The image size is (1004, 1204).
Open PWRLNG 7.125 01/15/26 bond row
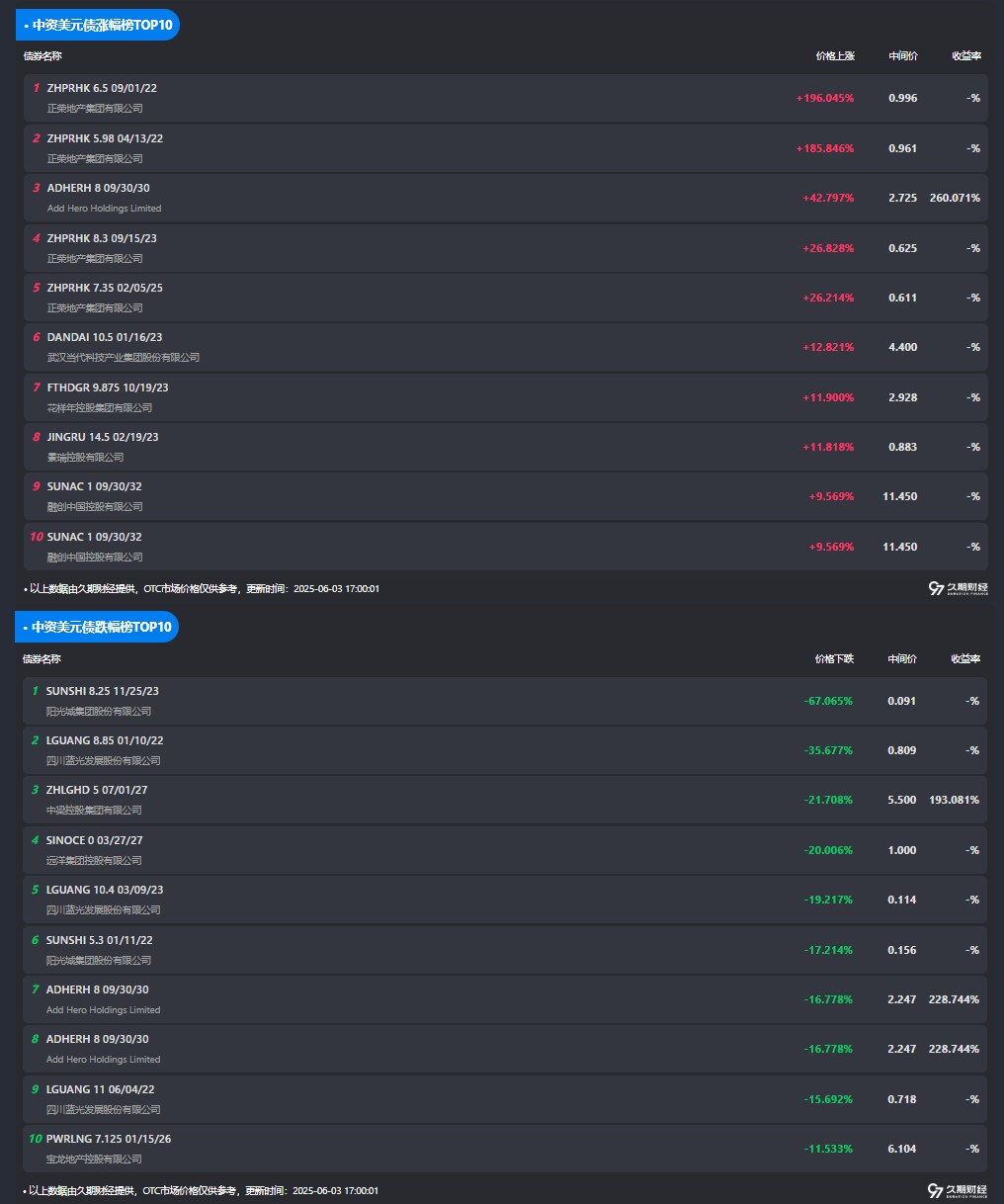click(109, 1139)
